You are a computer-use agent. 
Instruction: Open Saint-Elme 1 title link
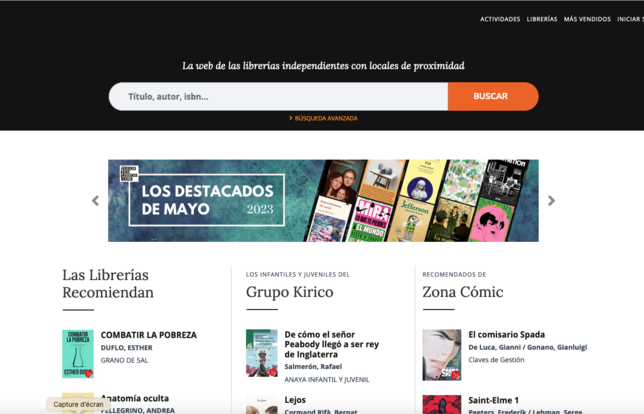493,400
